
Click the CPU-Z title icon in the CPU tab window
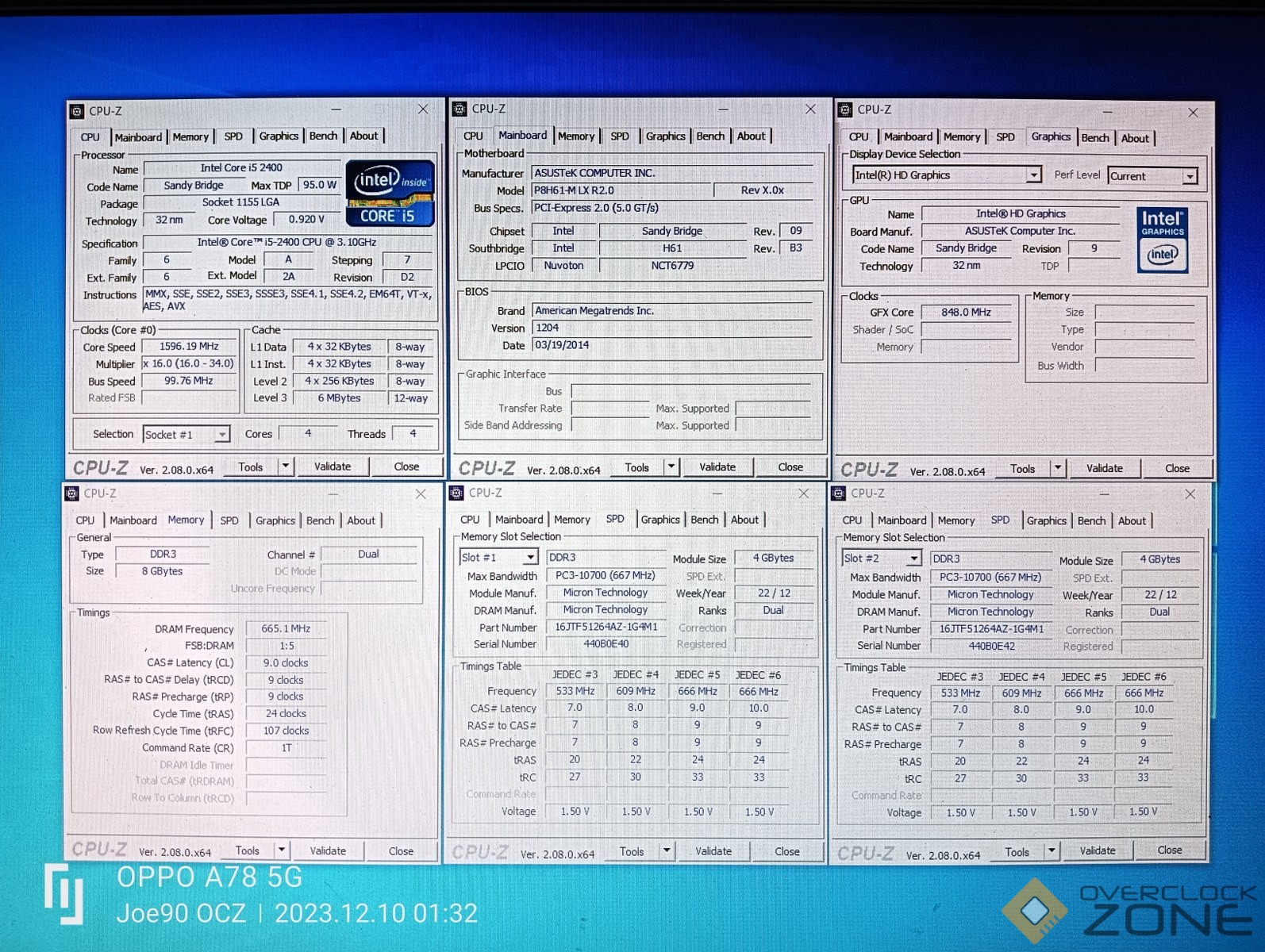[x=77, y=111]
